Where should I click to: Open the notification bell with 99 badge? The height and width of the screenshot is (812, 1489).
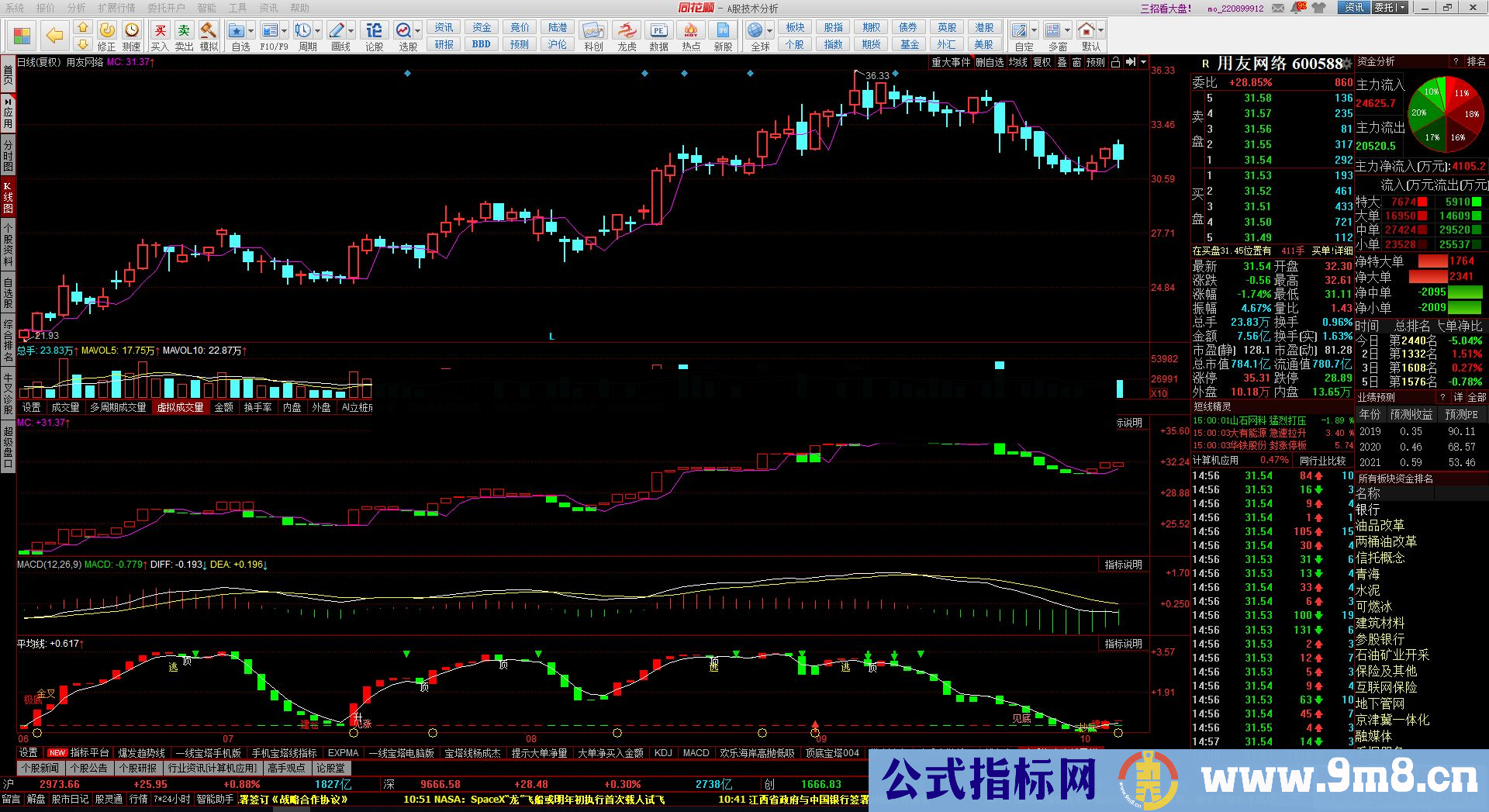(1297, 7)
